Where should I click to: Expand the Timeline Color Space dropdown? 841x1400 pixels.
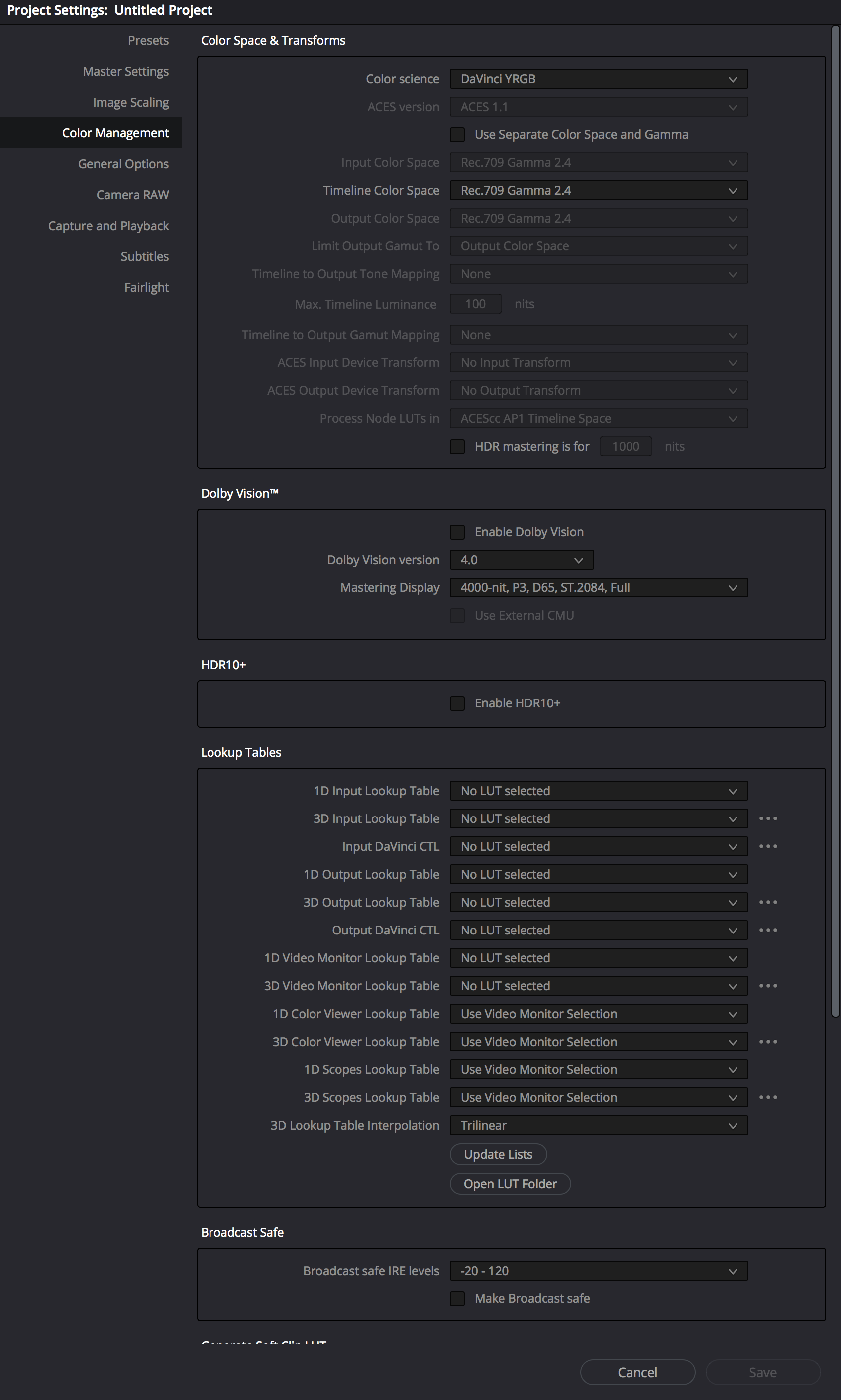click(599, 191)
